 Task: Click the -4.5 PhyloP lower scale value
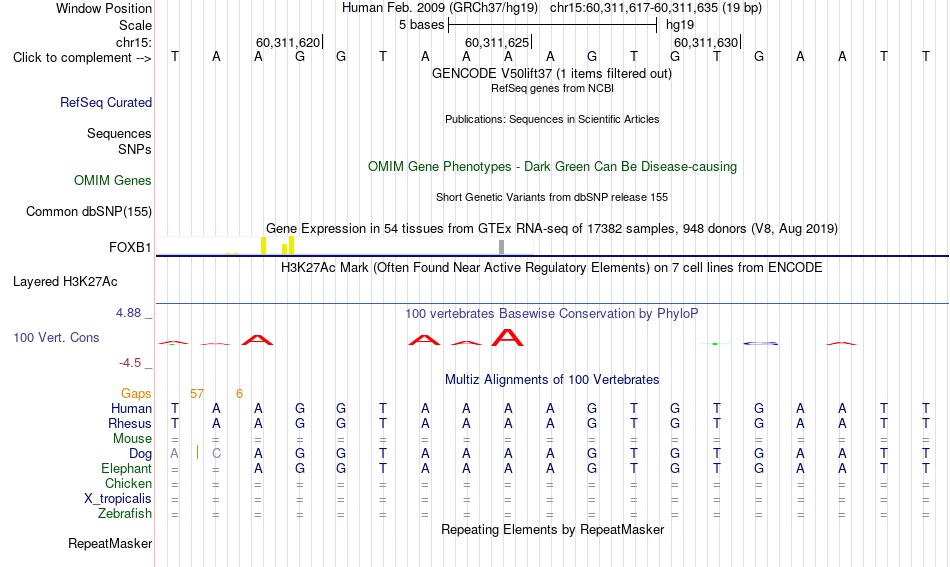click(130, 363)
